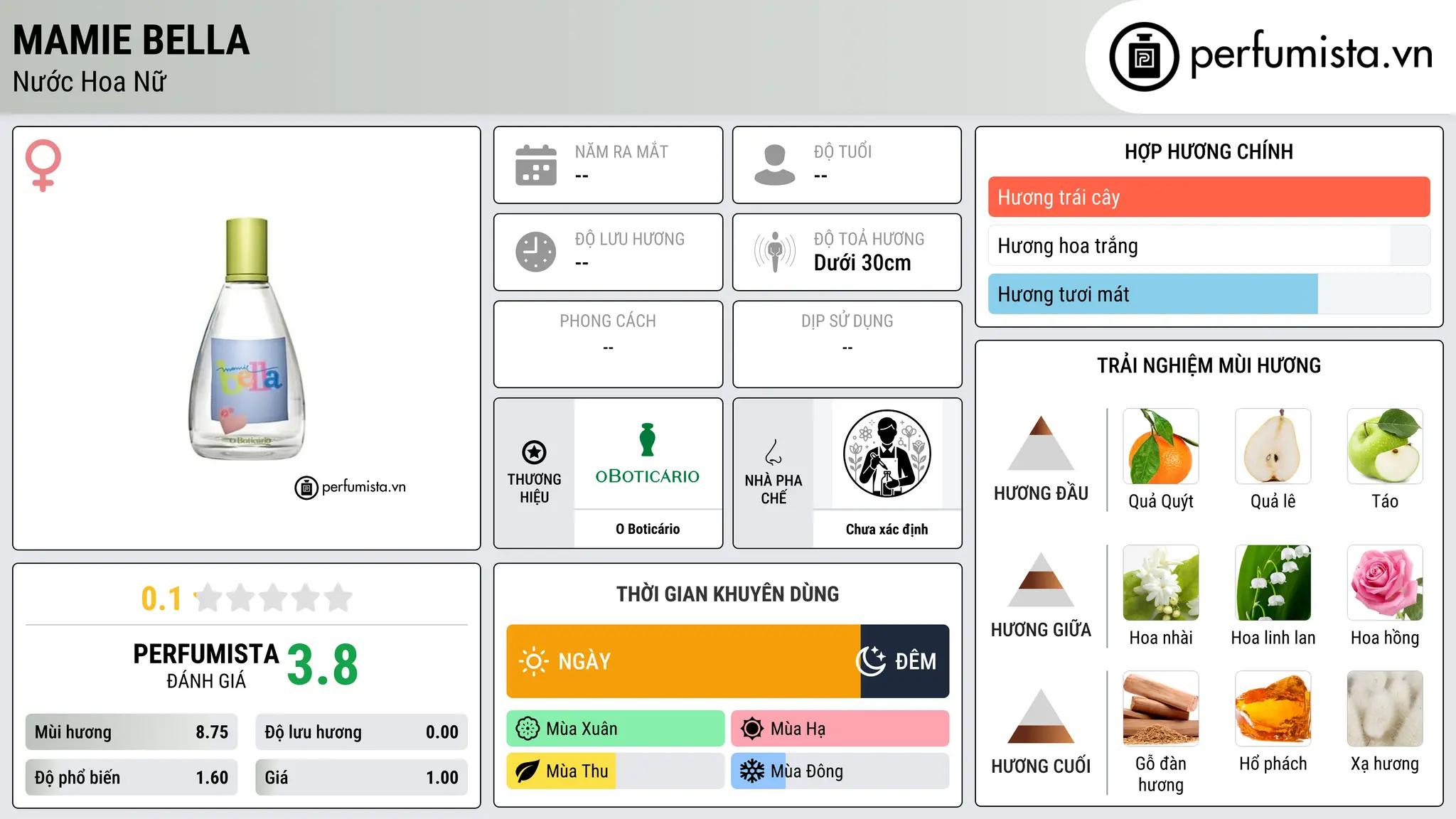Click the Chưa xác định perfumer caption
Viewport: 1456px width, 819px height.
coord(887,529)
